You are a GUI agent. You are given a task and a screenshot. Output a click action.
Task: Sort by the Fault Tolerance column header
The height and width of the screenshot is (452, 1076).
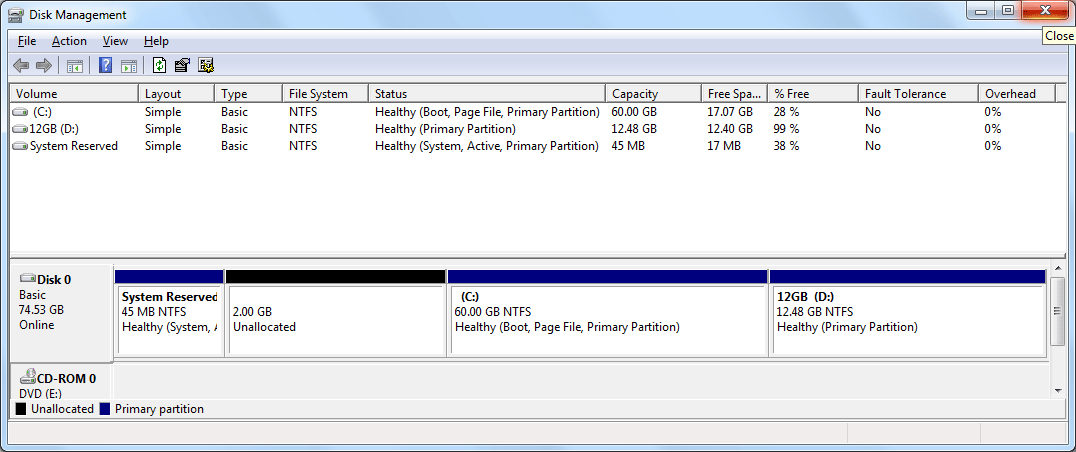point(919,94)
